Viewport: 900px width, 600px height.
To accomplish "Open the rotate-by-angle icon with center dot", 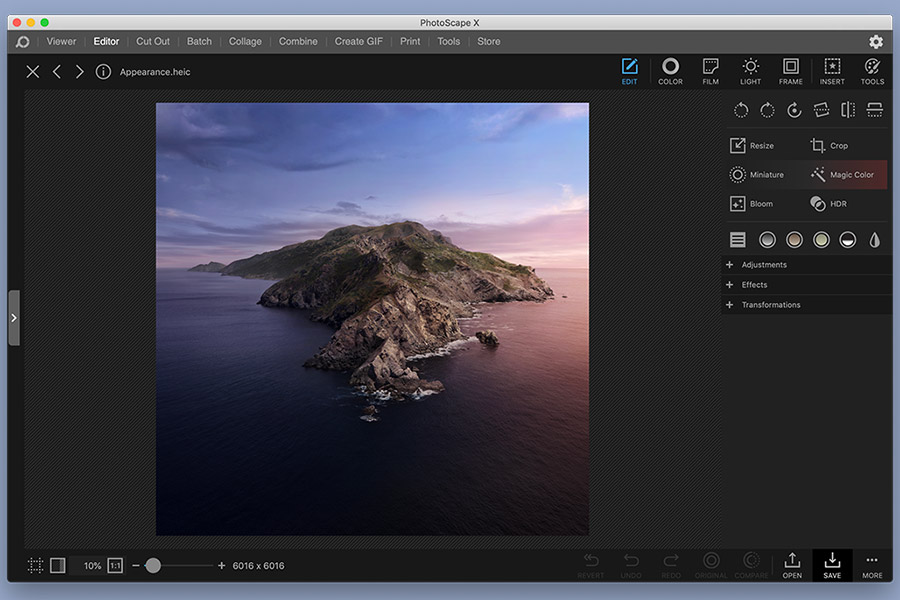I will point(794,110).
